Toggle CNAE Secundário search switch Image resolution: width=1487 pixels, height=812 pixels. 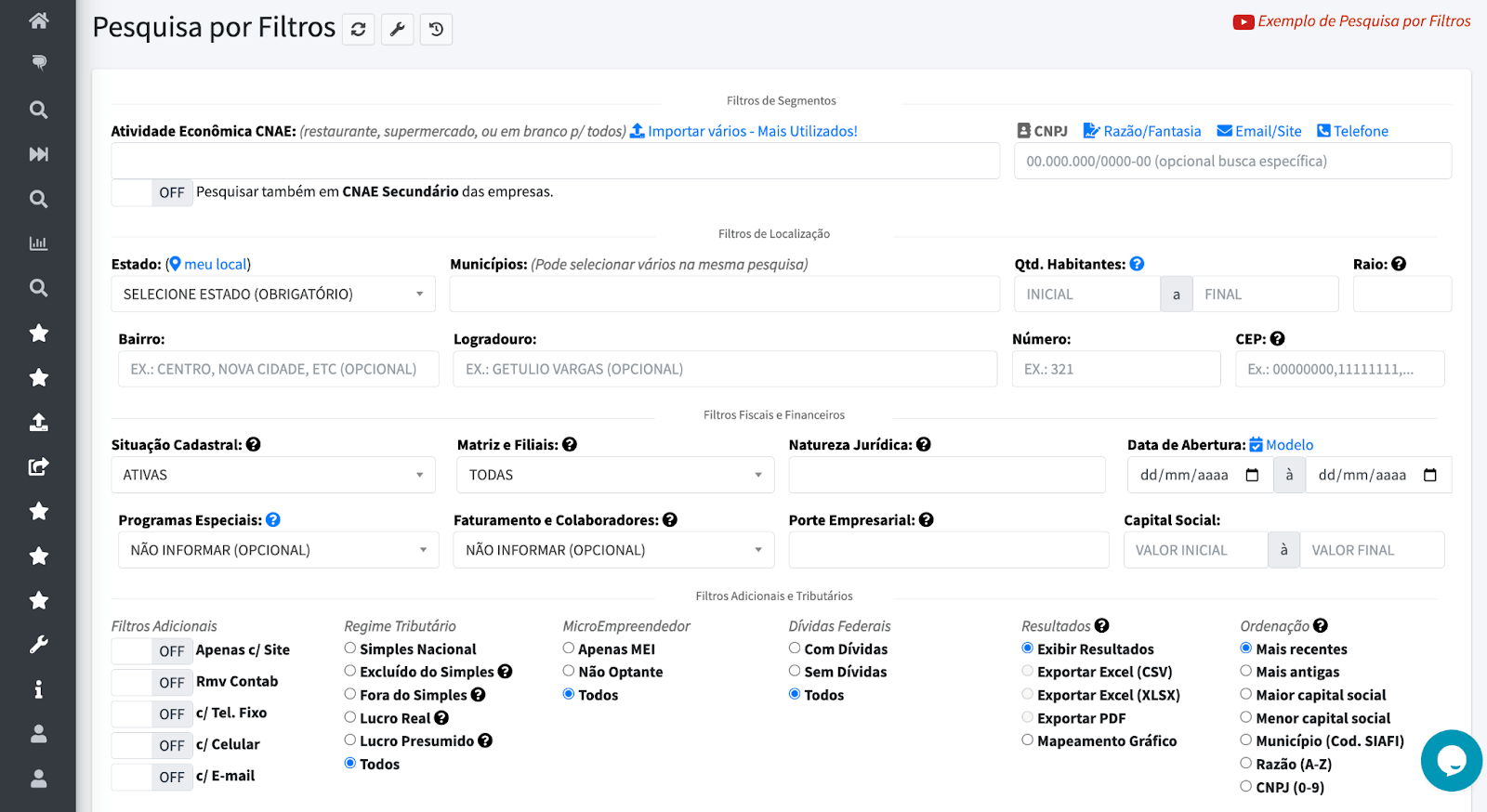click(151, 192)
